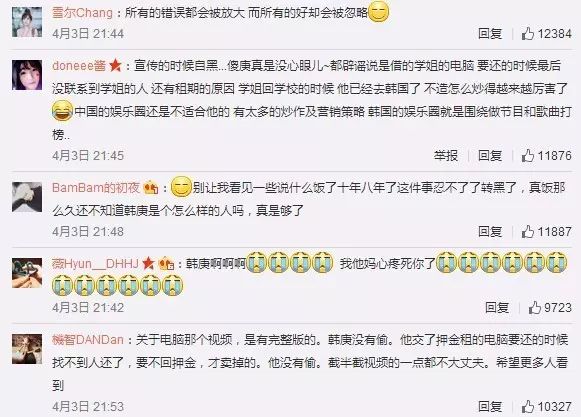The image size is (581, 417).
Task: Click 雪尔Chang's profile avatar
Action: click(27, 22)
